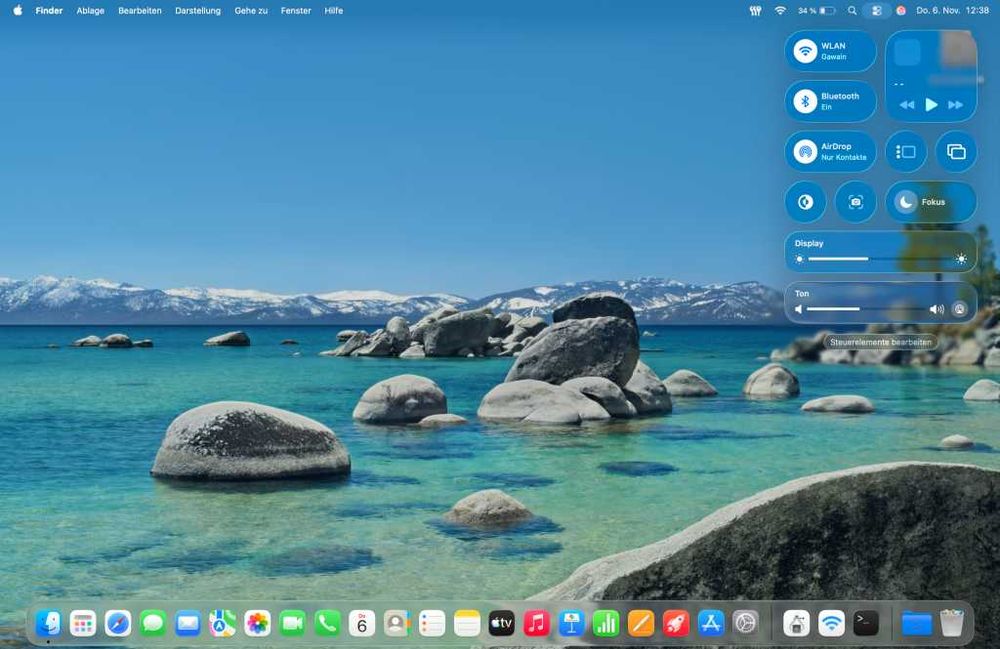
Task: Open the blue folder stack in Dock
Action: tap(916, 623)
